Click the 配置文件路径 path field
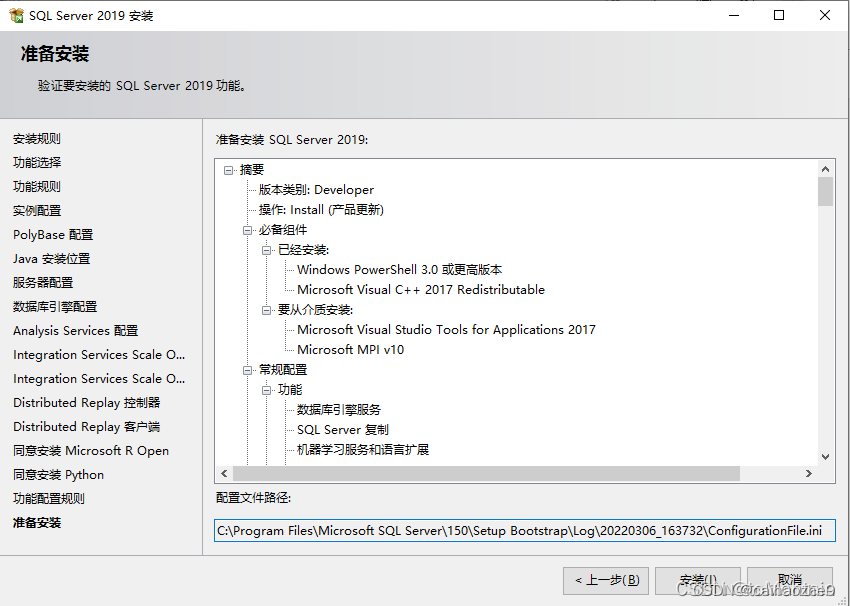The width and height of the screenshot is (850, 606). [520, 530]
